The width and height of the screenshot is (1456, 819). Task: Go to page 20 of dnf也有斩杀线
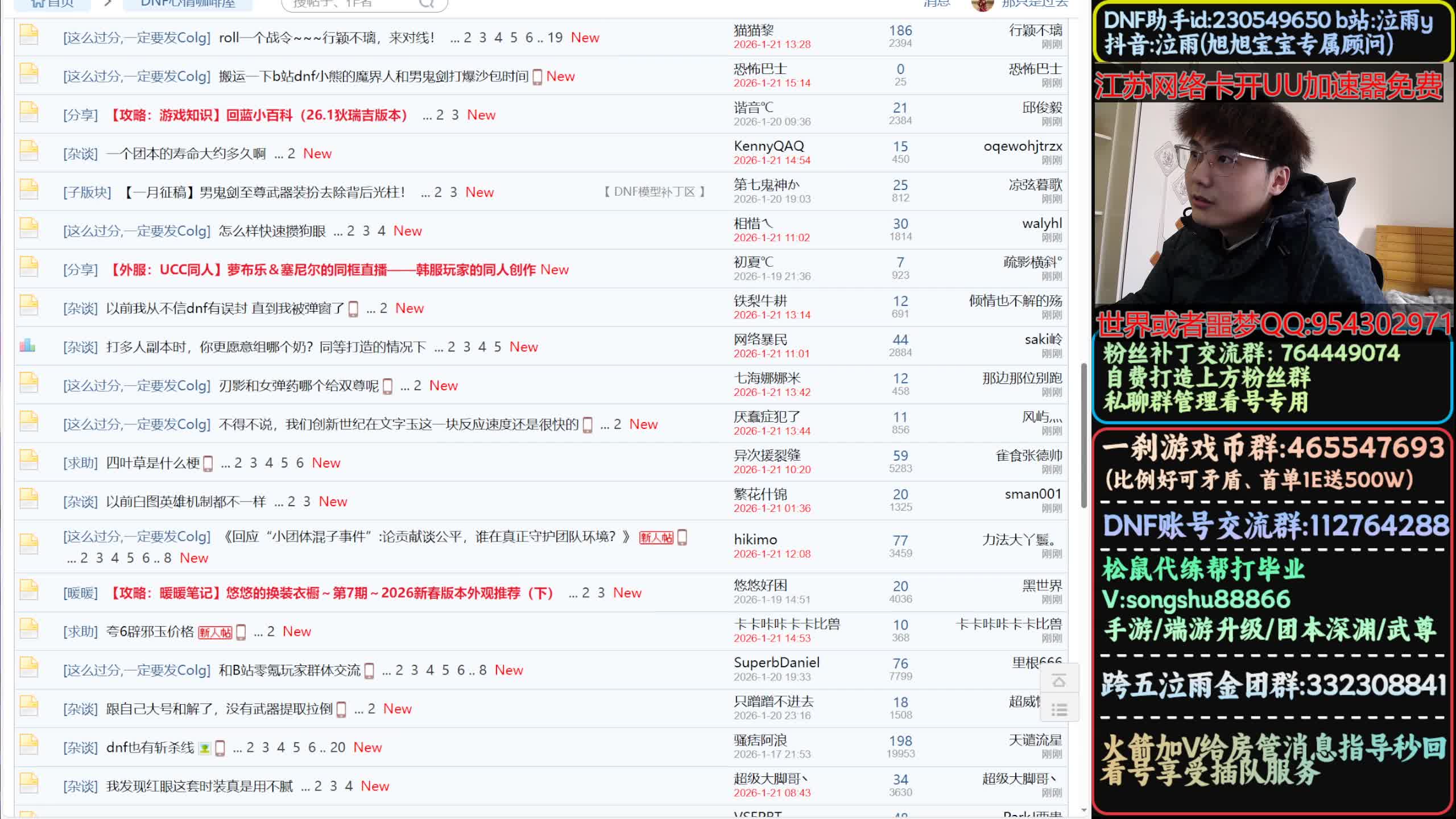click(337, 747)
